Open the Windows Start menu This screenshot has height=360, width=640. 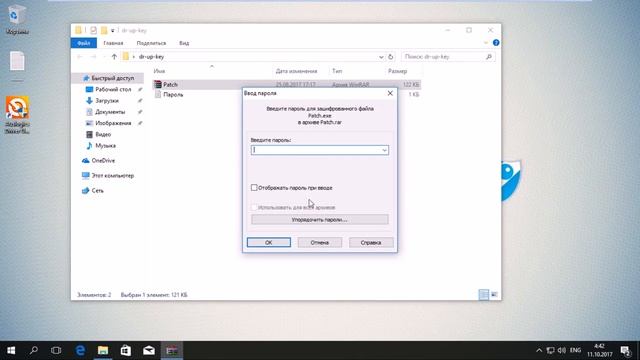click(x=11, y=350)
